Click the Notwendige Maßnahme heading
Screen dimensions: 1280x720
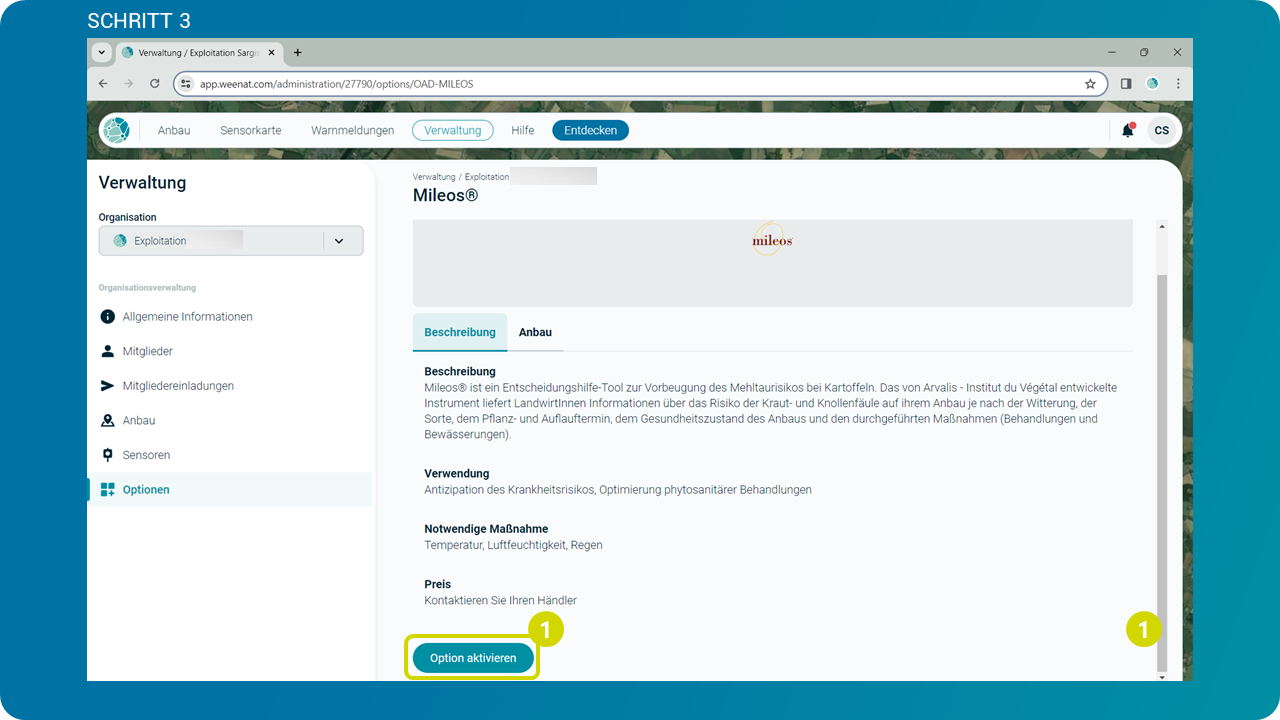(486, 529)
